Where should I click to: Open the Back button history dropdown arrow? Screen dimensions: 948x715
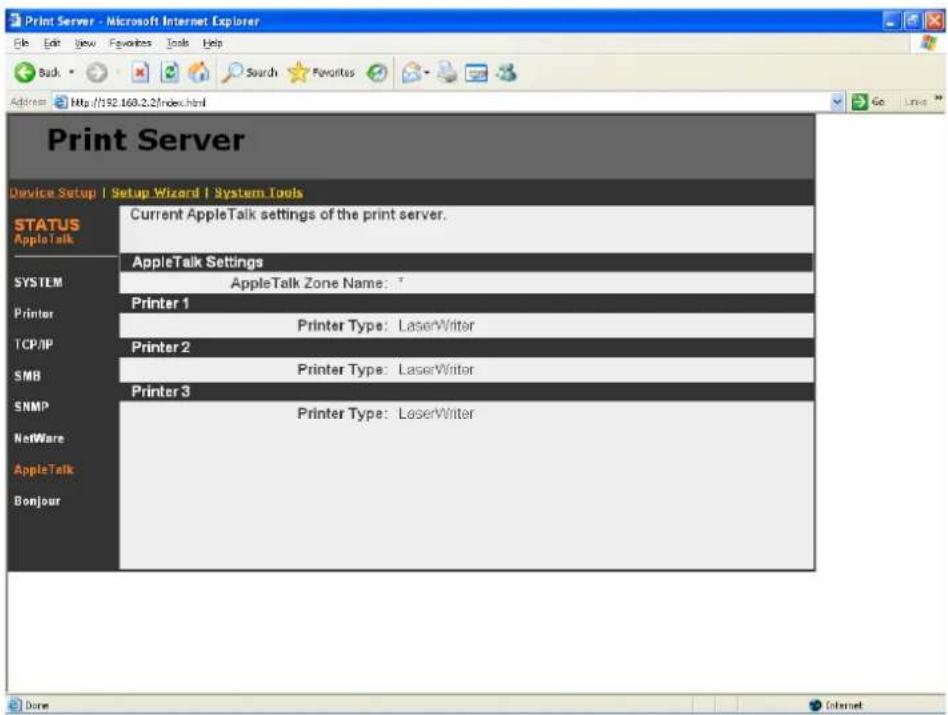pos(71,73)
